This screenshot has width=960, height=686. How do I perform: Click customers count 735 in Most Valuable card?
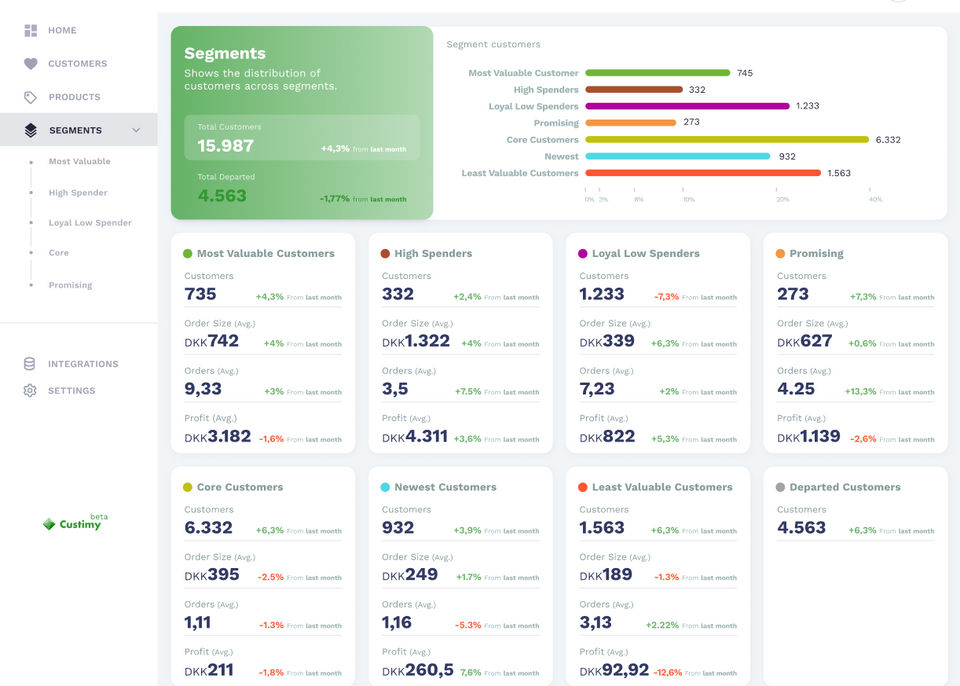200,294
